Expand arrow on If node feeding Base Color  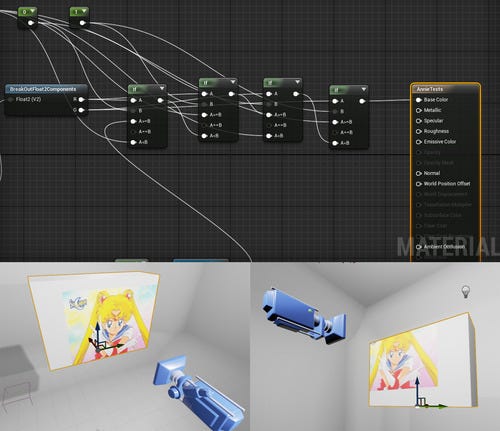click(364, 89)
